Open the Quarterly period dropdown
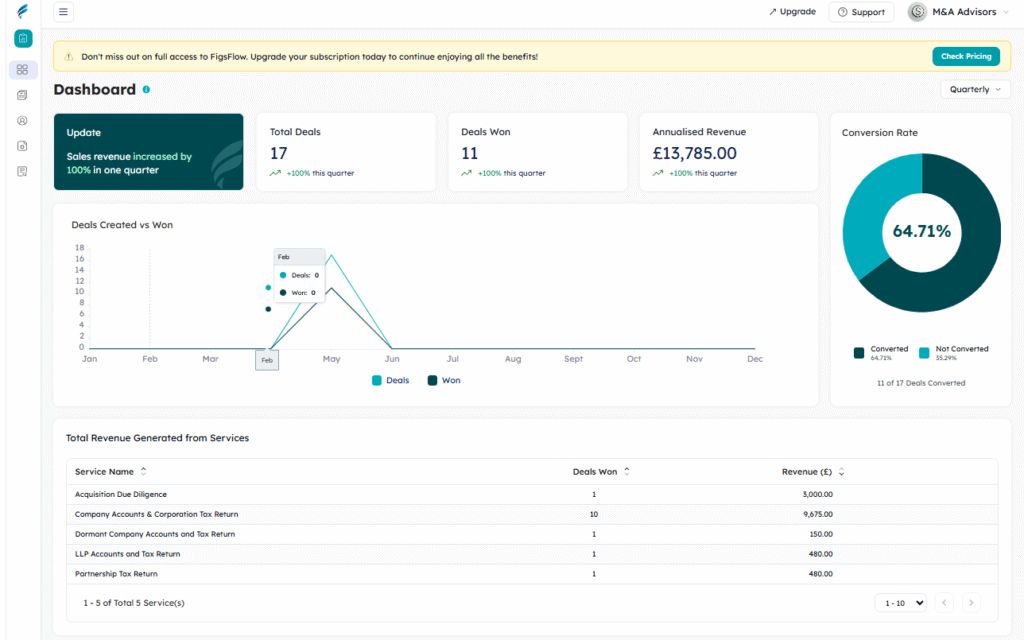Viewport: 1024px width, 640px height. pos(975,89)
